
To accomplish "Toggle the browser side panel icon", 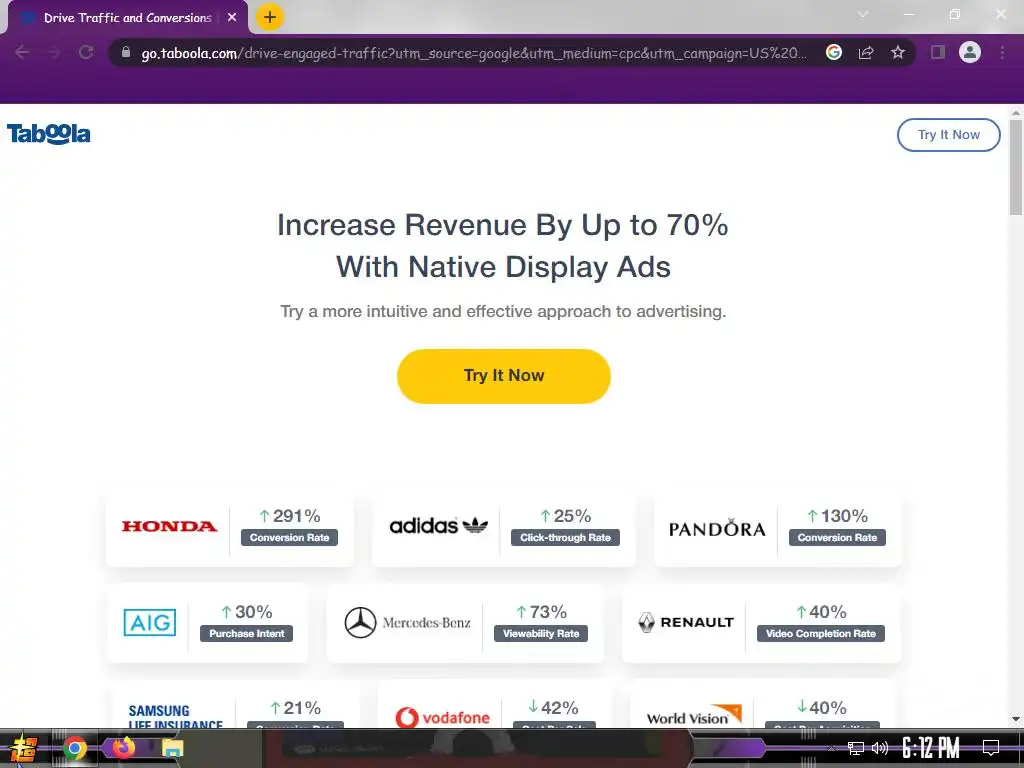I will 938,52.
